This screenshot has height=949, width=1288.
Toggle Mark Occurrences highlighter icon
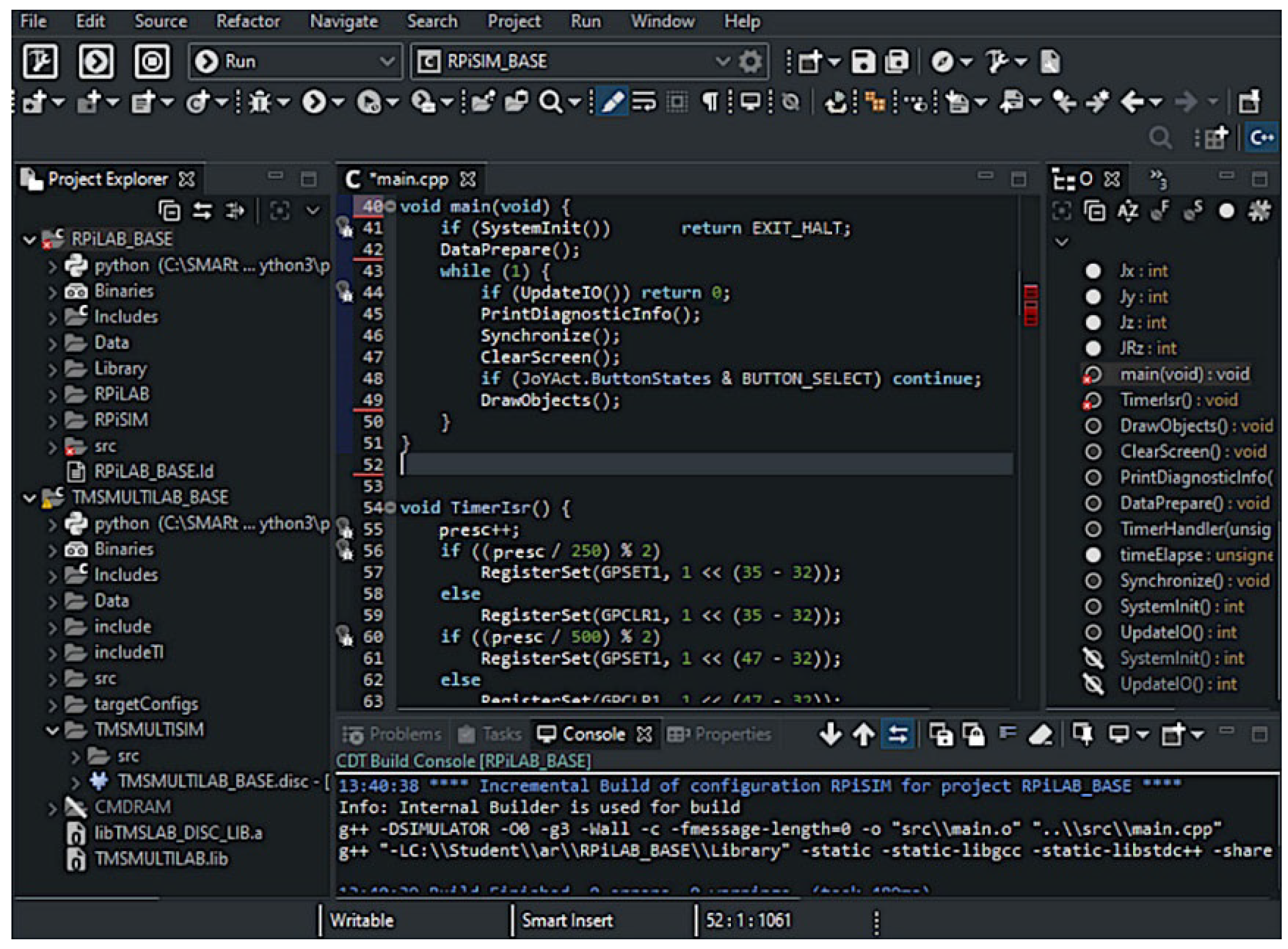coord(611,102)
